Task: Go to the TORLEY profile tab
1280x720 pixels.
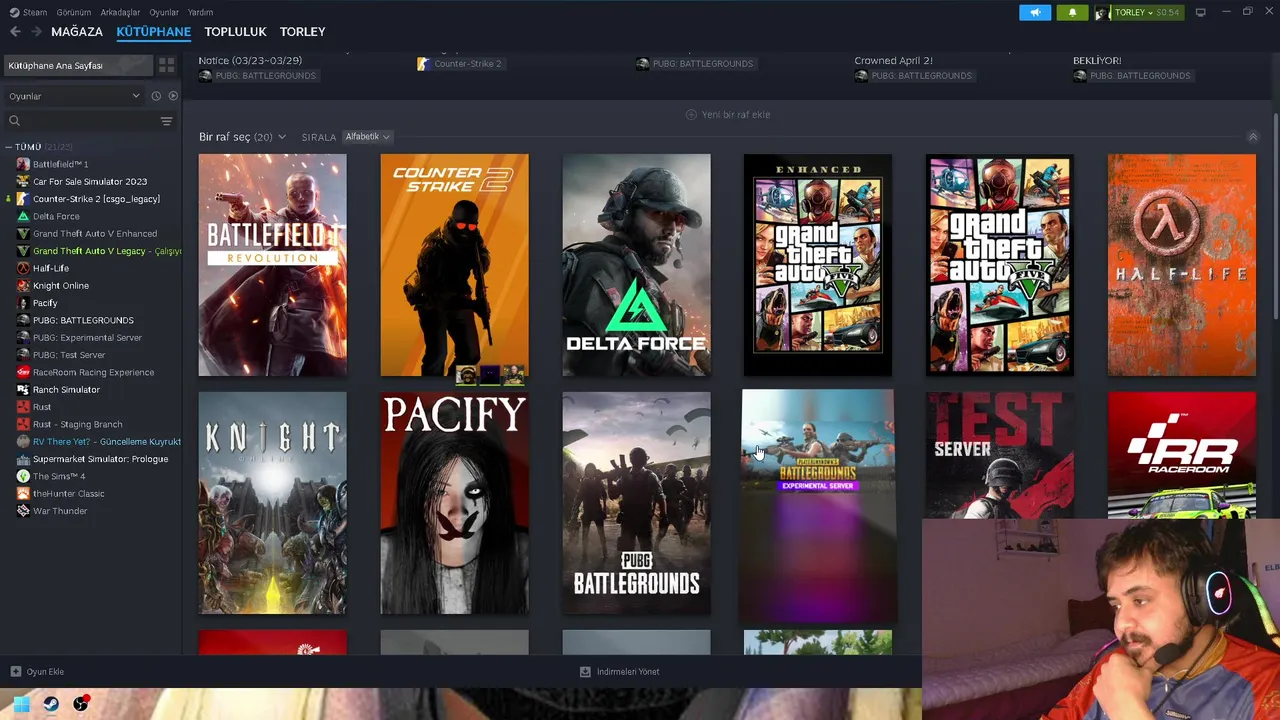Action: click(302, 32)
